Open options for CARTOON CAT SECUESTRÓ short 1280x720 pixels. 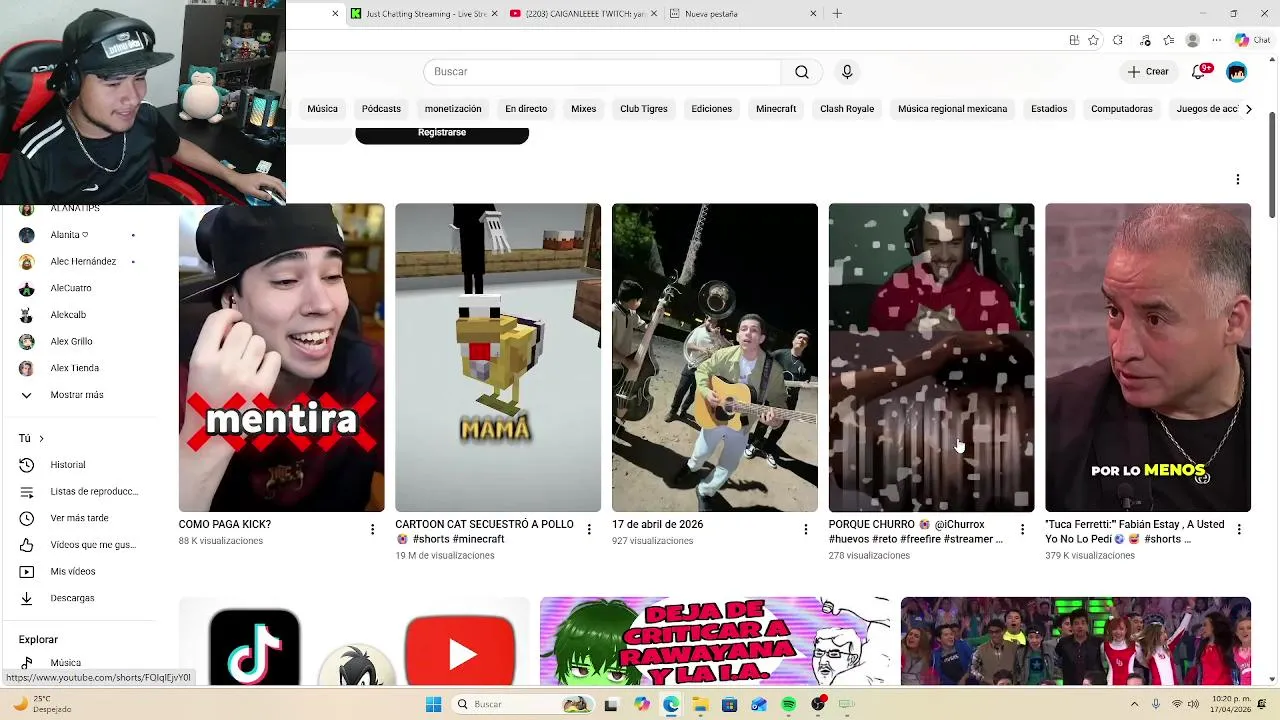click(x=589, y=529)
